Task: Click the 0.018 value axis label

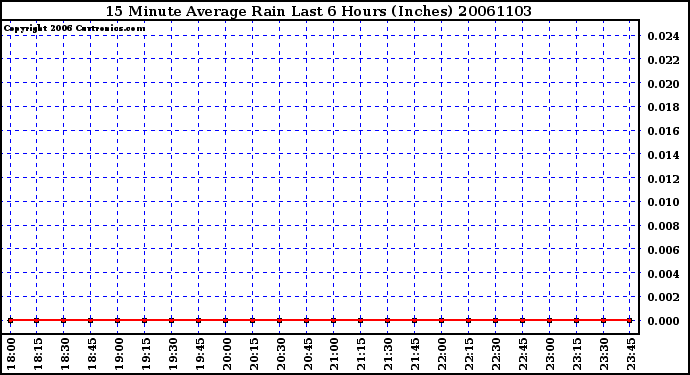Action: 663,107
